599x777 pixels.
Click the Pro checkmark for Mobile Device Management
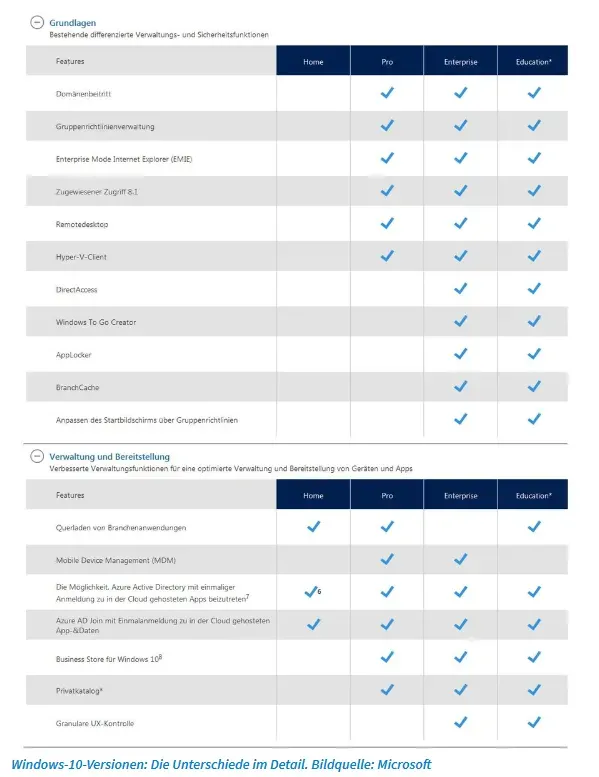(x=387, y=559)
